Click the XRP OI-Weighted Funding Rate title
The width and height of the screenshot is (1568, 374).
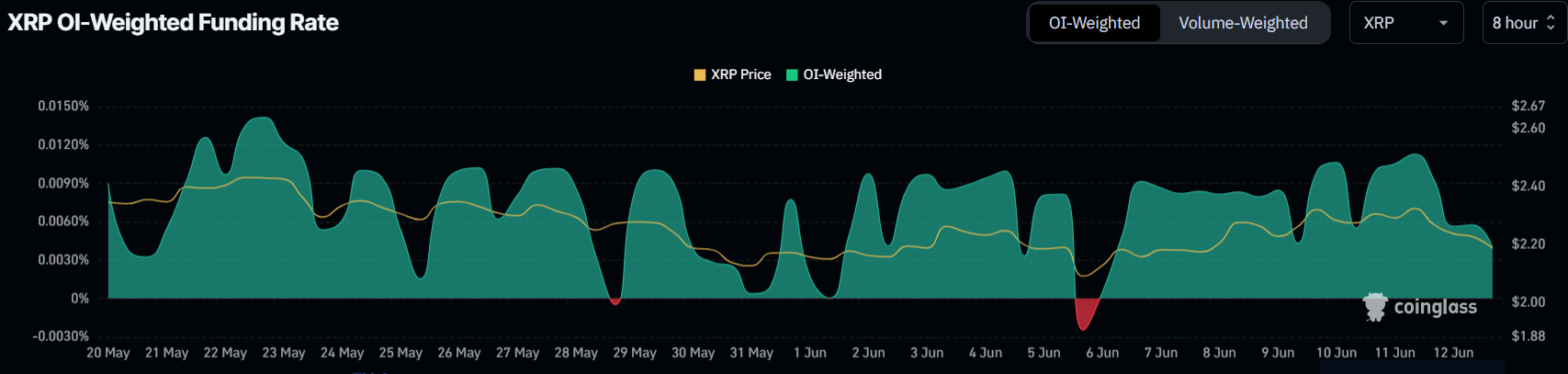[x=174, y=22]
